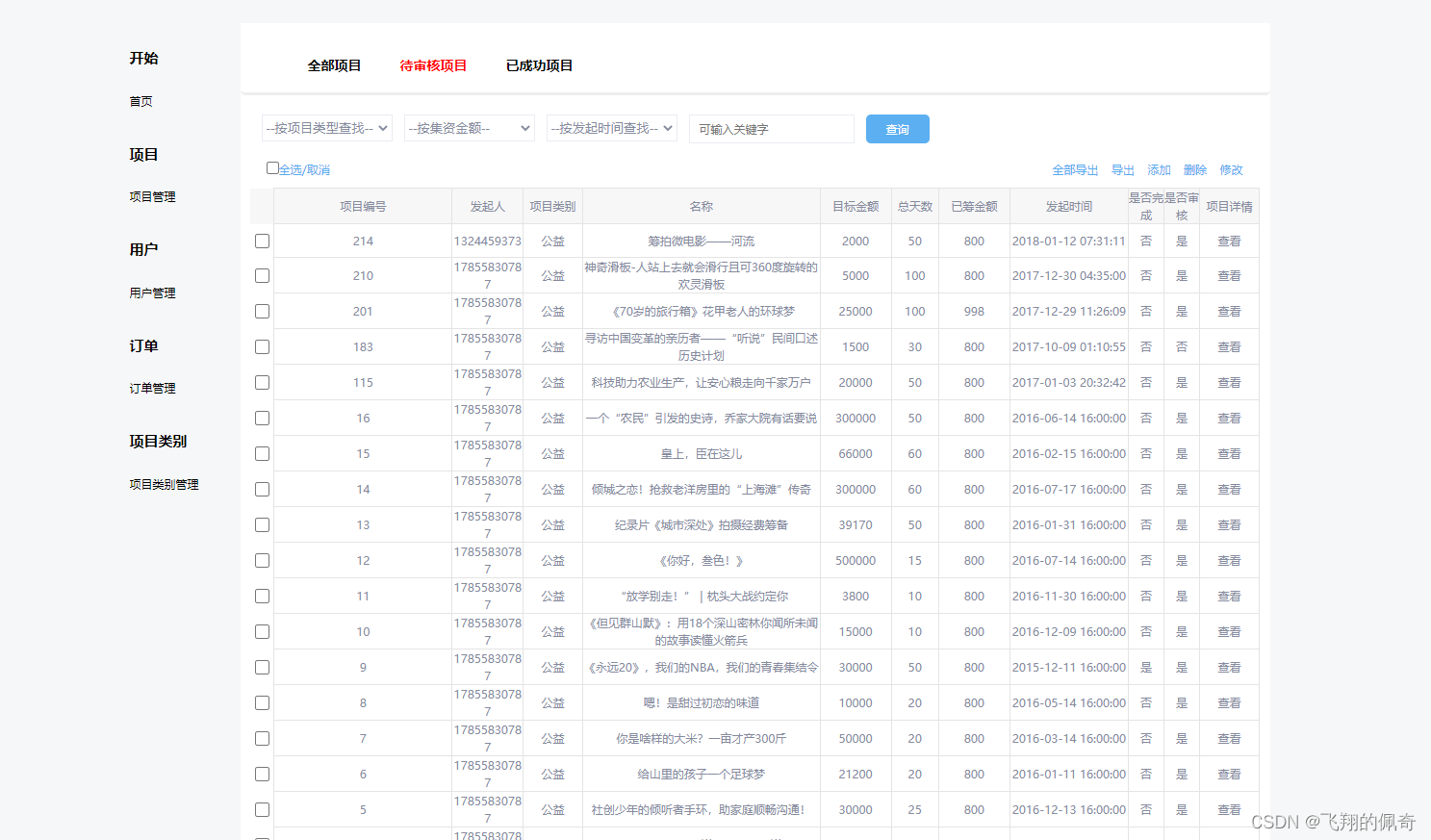Focus the 可输入关键字 search field
Screen dimensions: 1431x840
pos(772,129)
